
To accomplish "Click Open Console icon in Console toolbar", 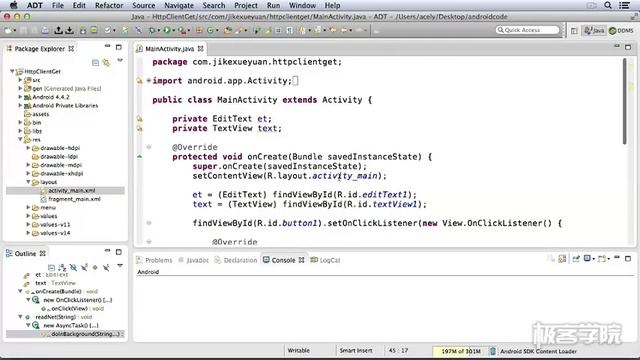I will tap(602, 258).
